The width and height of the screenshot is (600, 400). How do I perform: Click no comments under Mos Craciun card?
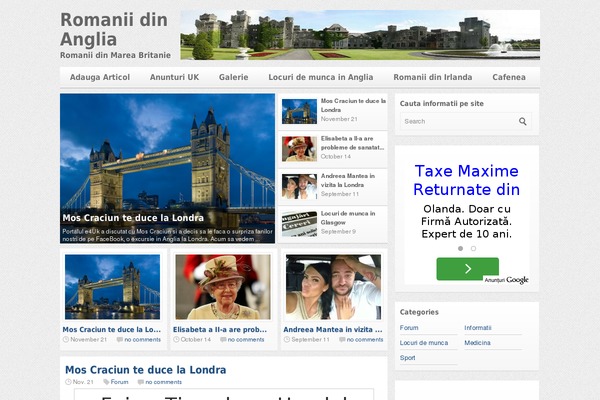pos(143,340)
